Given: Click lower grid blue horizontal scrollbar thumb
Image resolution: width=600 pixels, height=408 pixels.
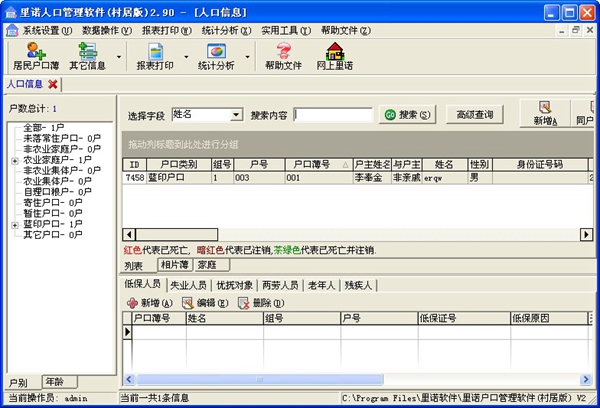Looking at the screenshot, I should [x=260, y=379].
